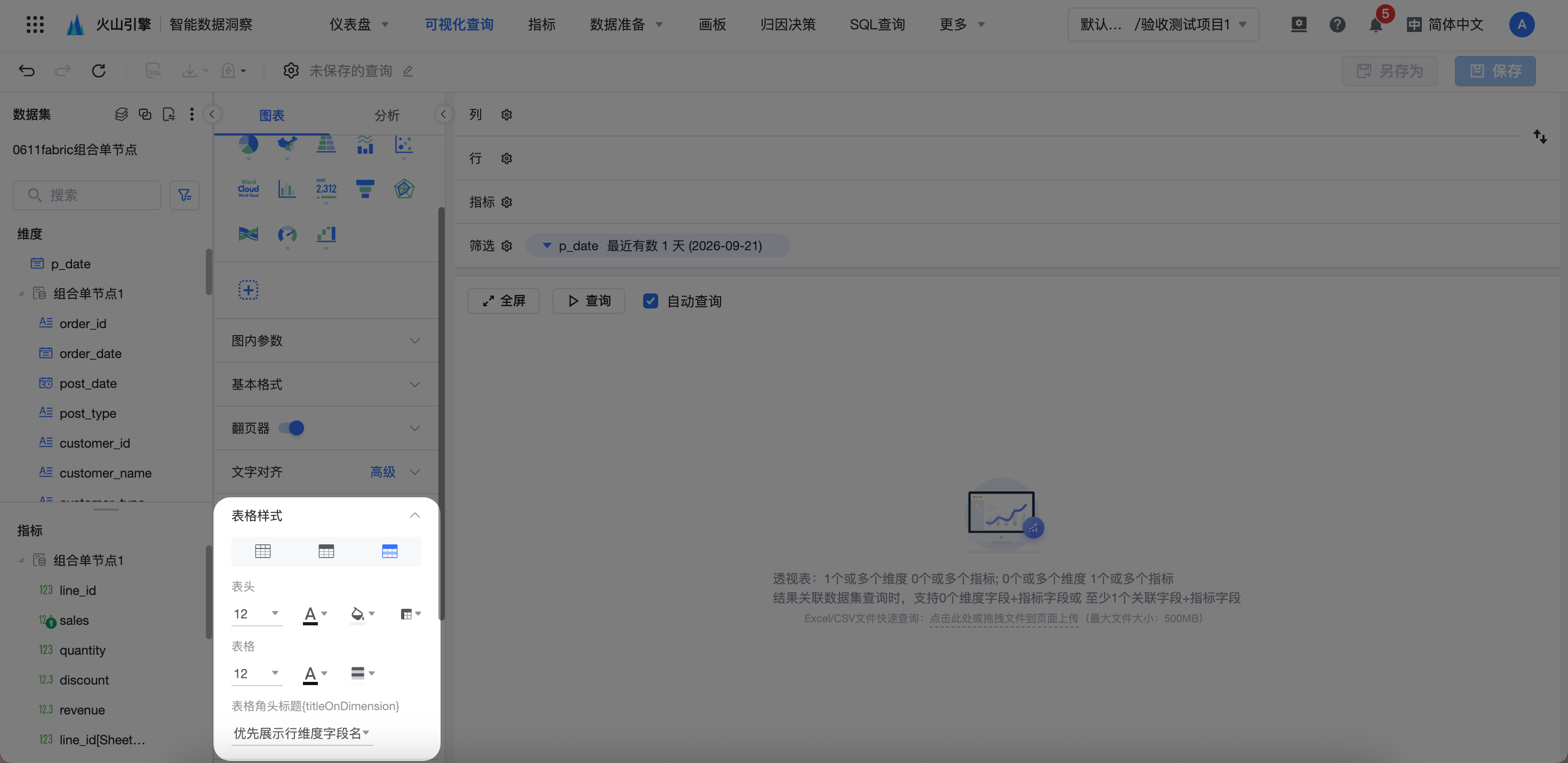Image resolution: width=1568 pixels, height=763 pixels.
Task: Click the 搜索 dataset search field
Action: click(x=87, y=195)
